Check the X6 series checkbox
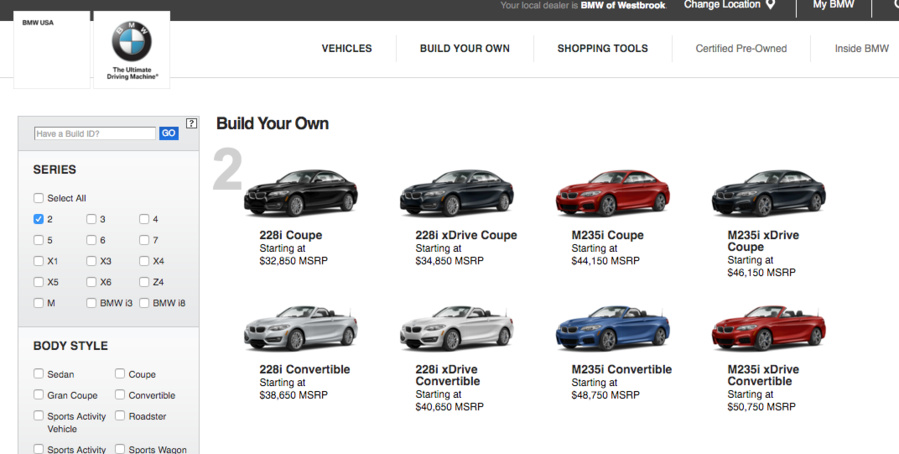 [x=91, y=281]
